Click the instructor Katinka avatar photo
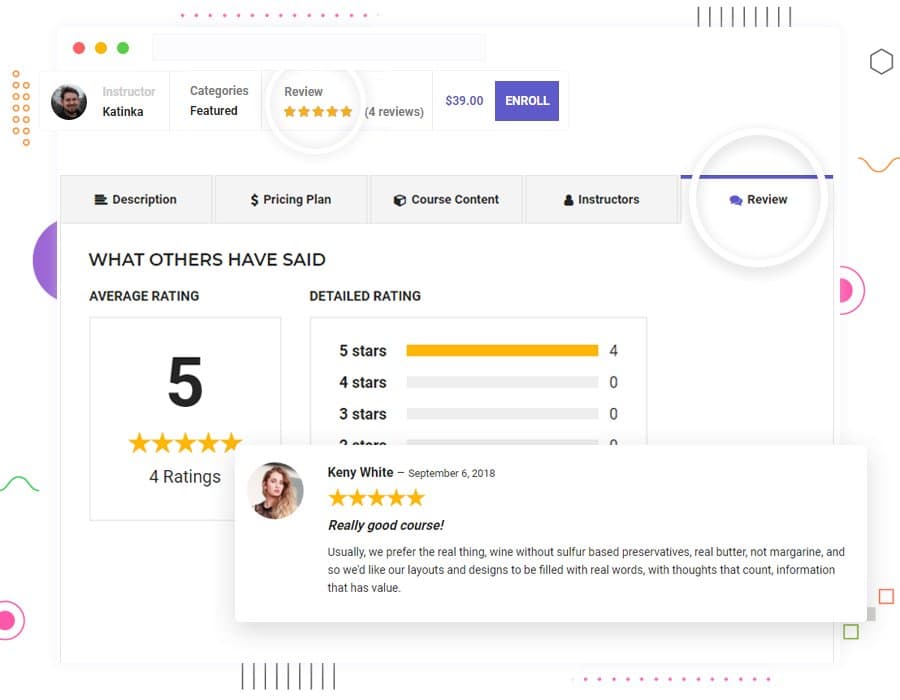This screenshot has height=700, width=900. tap(69, 101)
